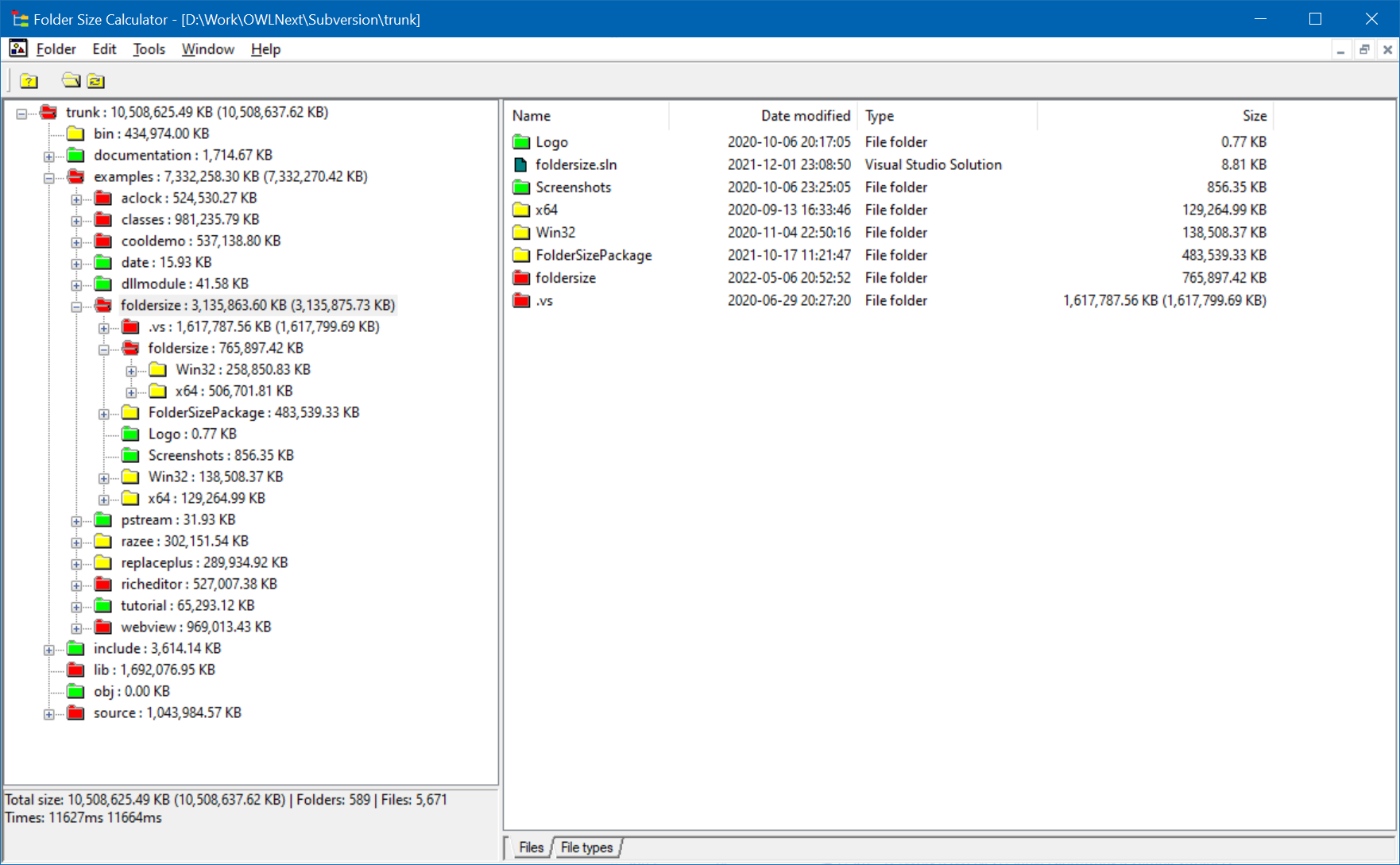This screenshot has height=865, width=1400.
Task: Expand the include tree node
Action: point(49,650)
